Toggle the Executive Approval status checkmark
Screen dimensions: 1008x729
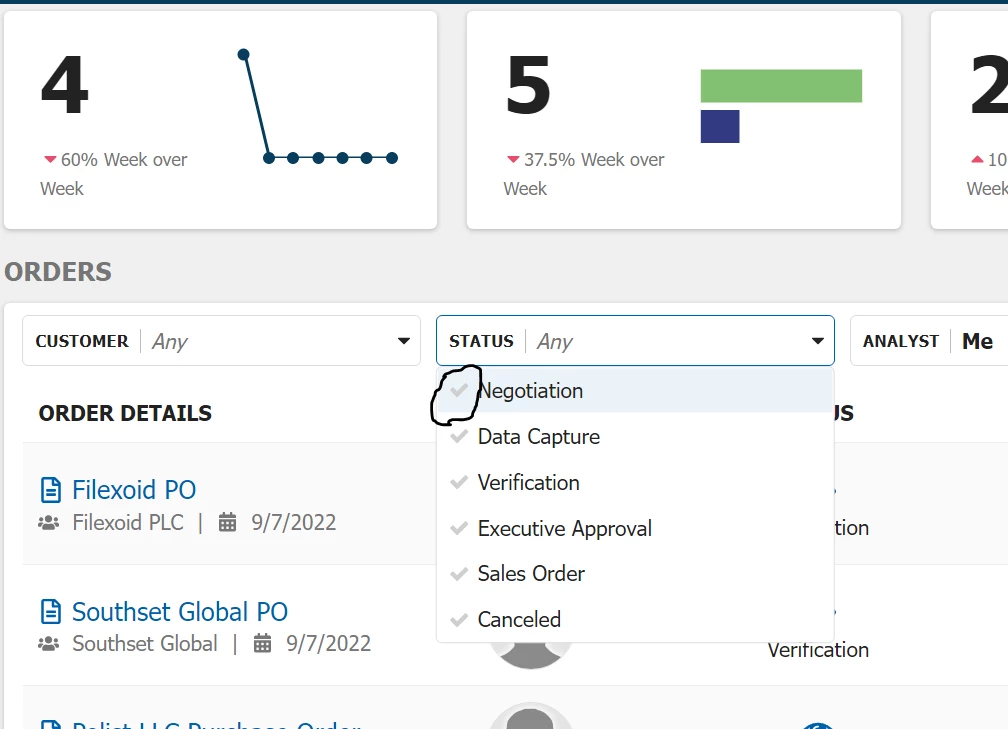coord(459,528)
